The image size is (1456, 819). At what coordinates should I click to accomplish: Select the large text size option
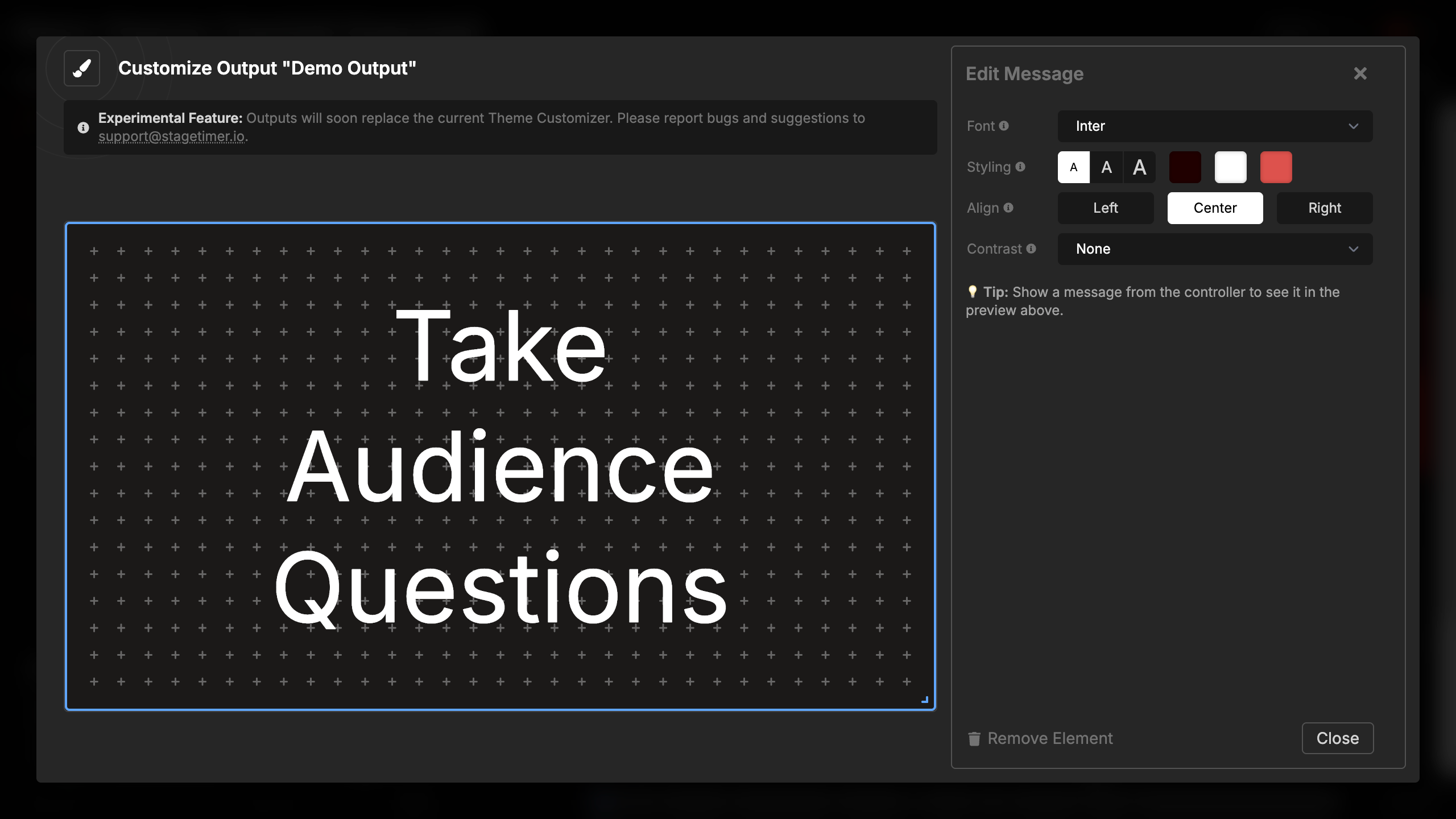(x=1139, y=167)
